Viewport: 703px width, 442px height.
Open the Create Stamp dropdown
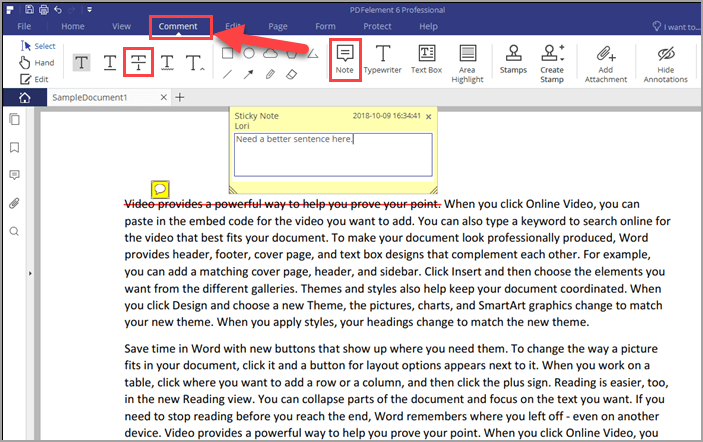pos(552,64)
